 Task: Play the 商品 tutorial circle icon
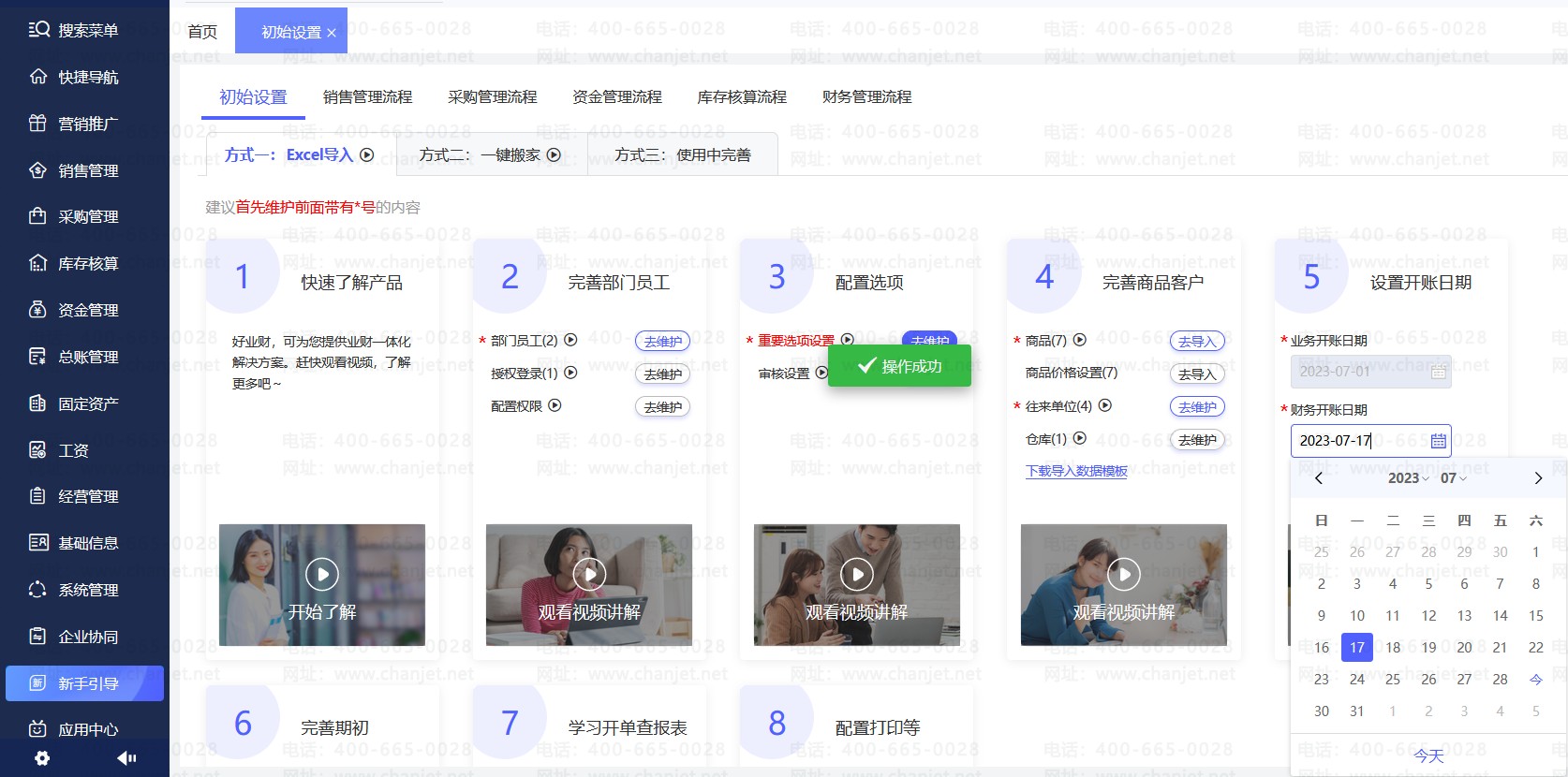pyautogui.click(x=1079, y=341)
